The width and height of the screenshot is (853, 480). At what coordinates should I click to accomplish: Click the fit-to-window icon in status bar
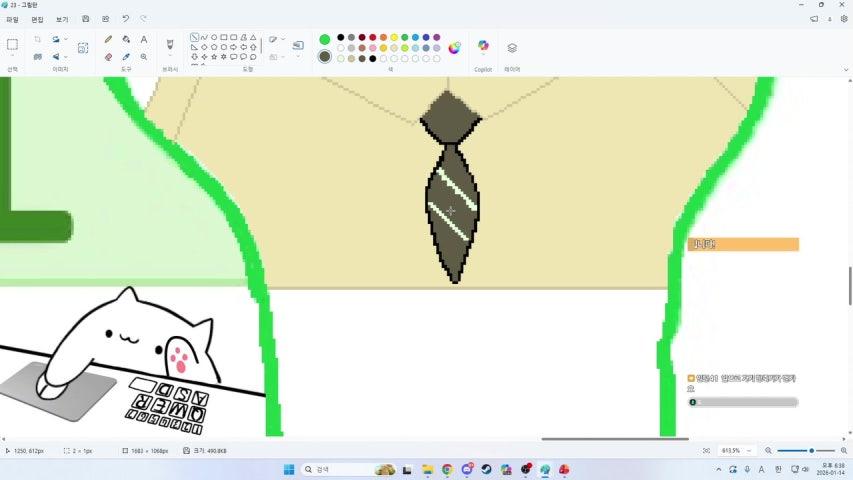pyautogui.click(x=706, y=451)
